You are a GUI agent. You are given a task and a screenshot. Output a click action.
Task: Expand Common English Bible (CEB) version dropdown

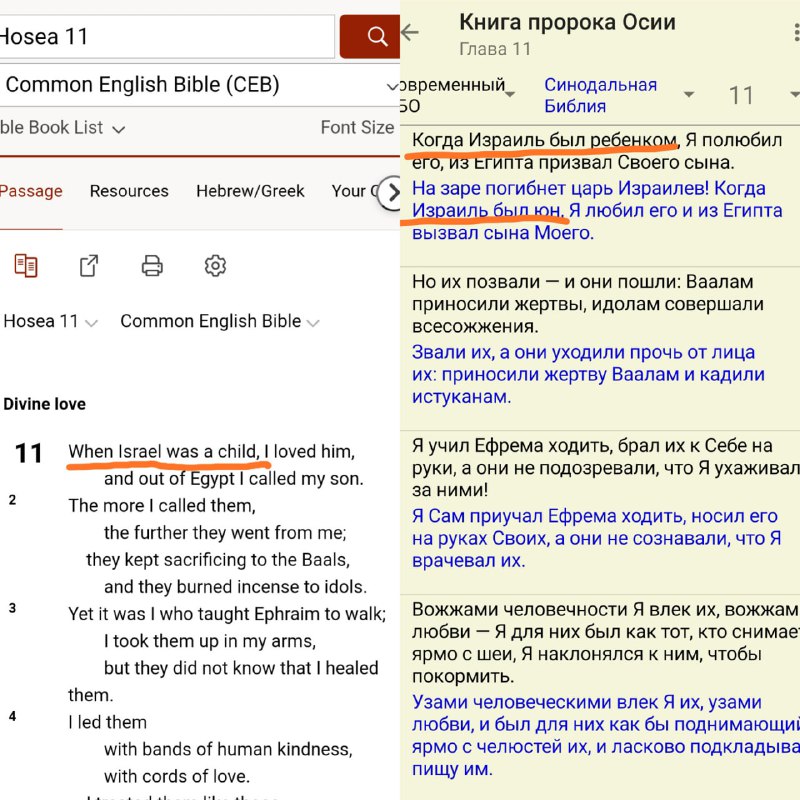[x=199, y=85]
